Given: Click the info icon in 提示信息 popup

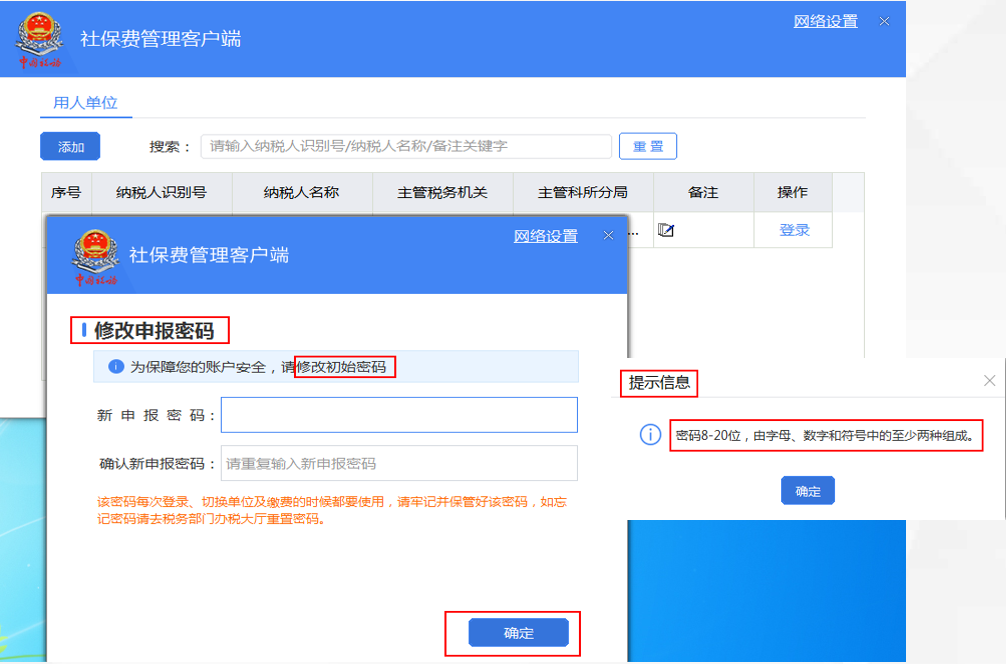Looking at the screenshot, I should tap(650, 435).
